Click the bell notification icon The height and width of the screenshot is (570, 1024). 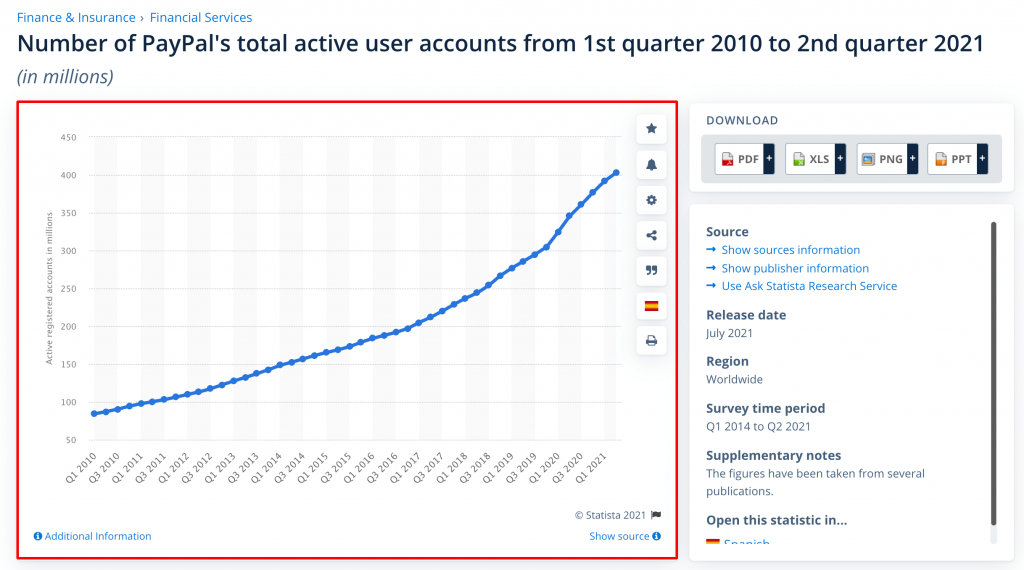coord(651,165)
